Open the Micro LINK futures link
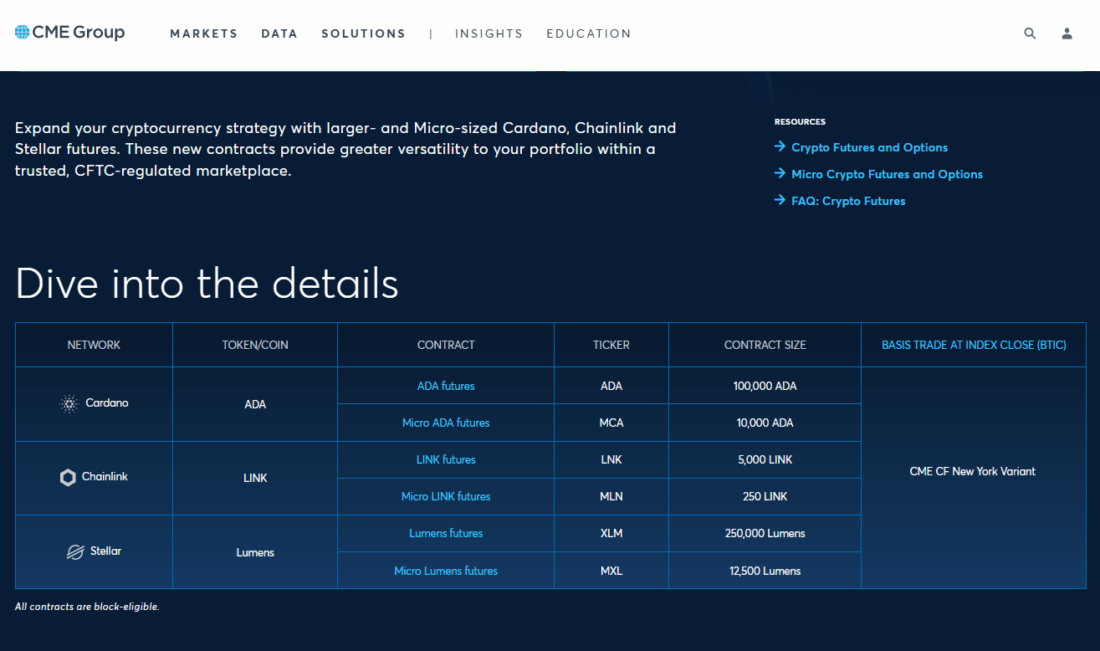 (x=445, y=497)
